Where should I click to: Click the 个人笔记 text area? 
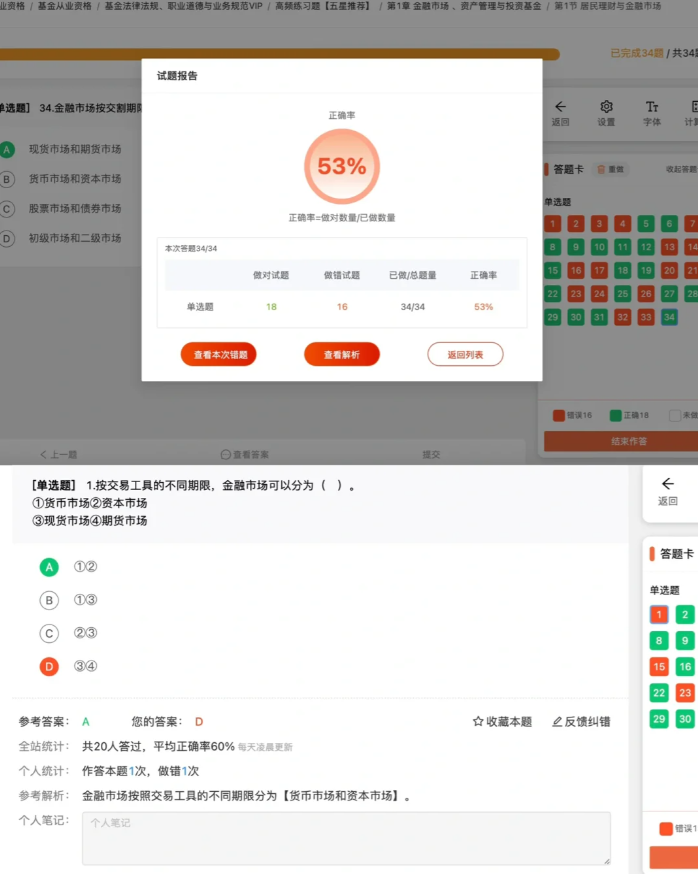[346, 838]
